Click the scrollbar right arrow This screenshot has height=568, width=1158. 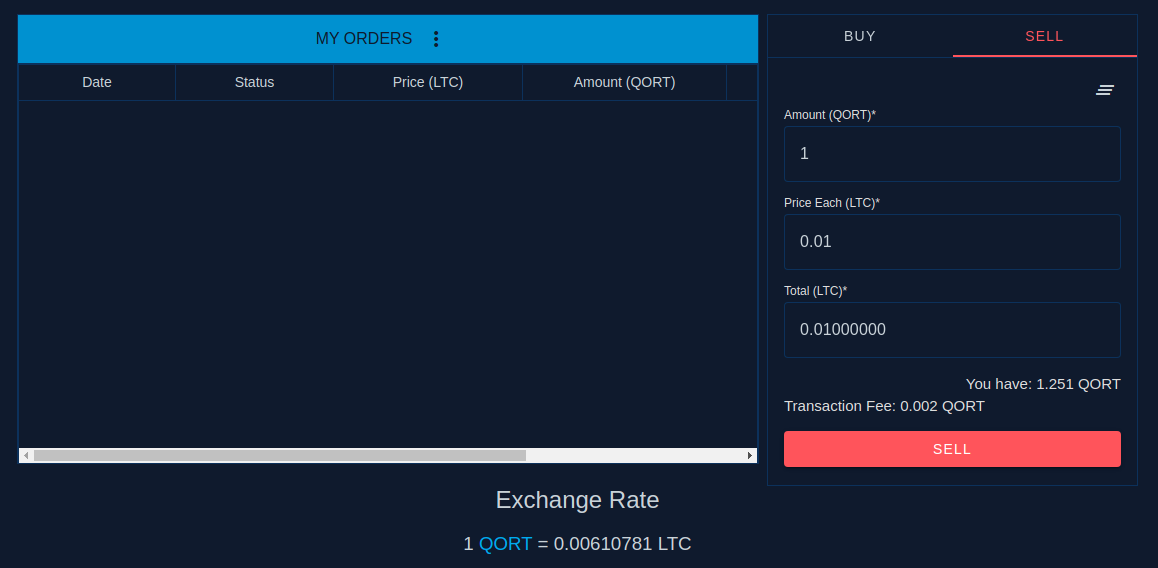[750, 456]
